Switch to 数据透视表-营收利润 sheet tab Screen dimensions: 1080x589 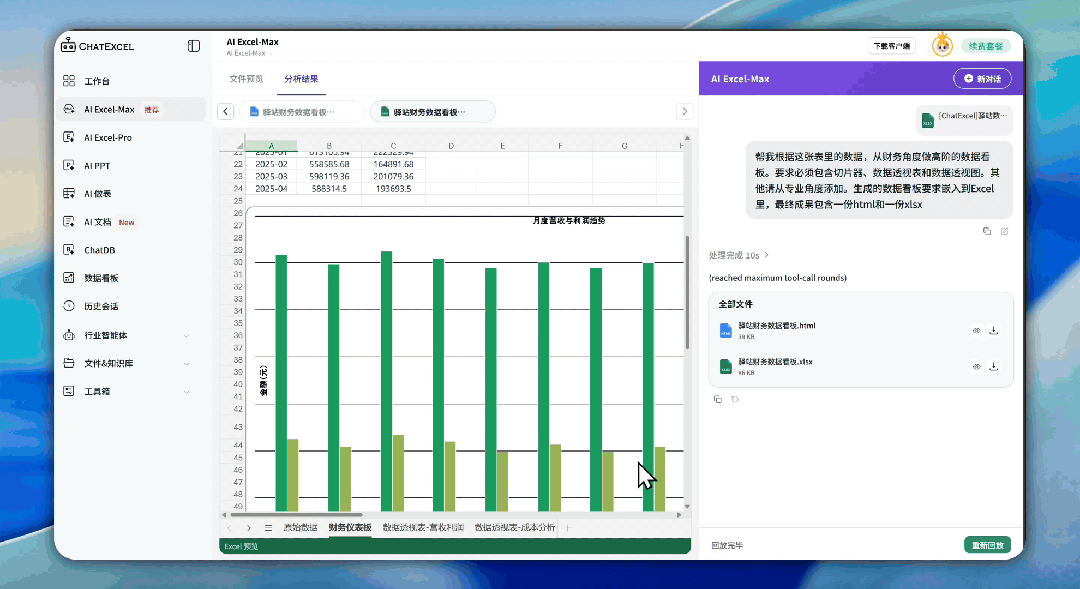(423, 528)
